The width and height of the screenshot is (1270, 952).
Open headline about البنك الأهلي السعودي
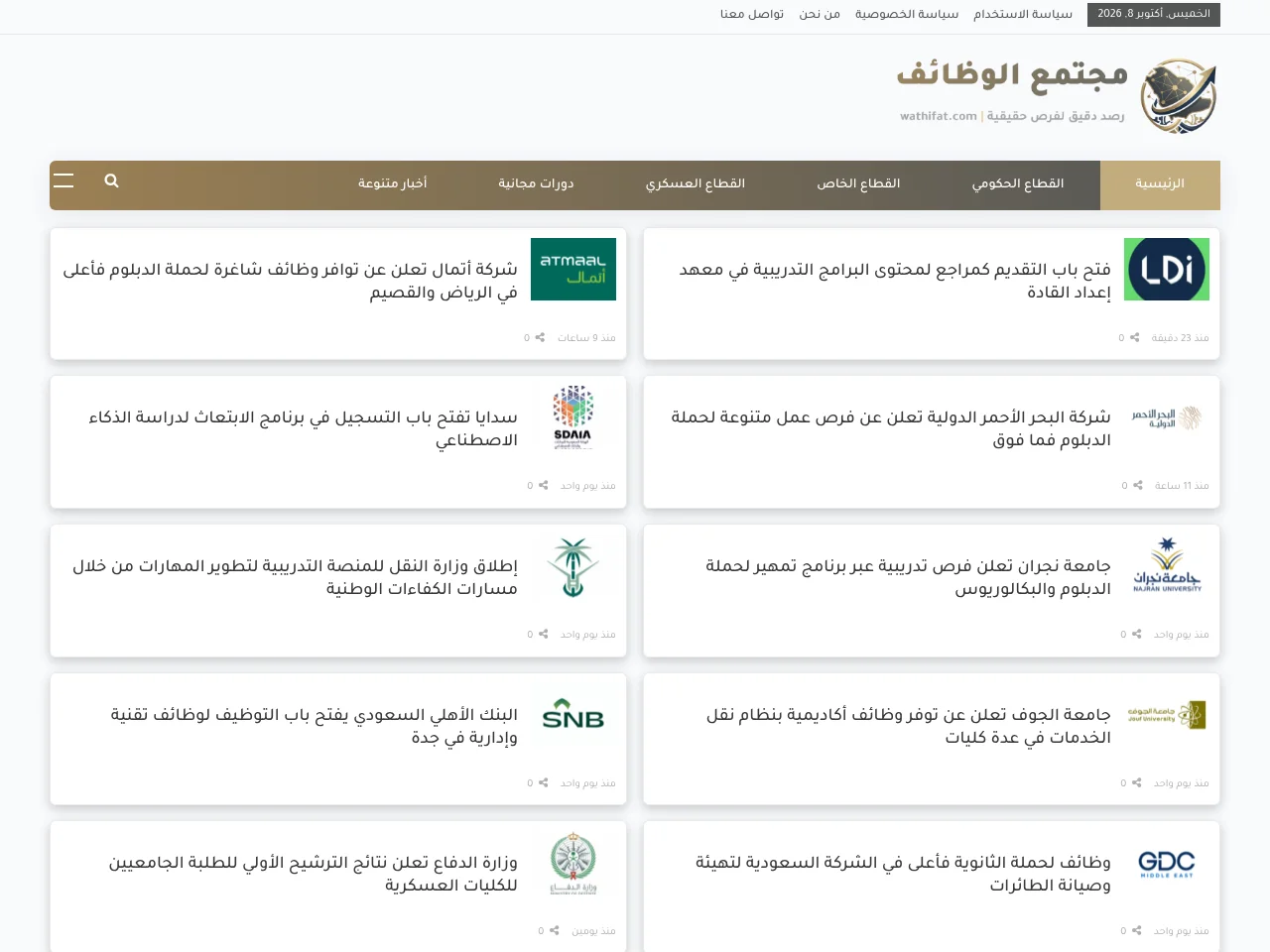314,726
